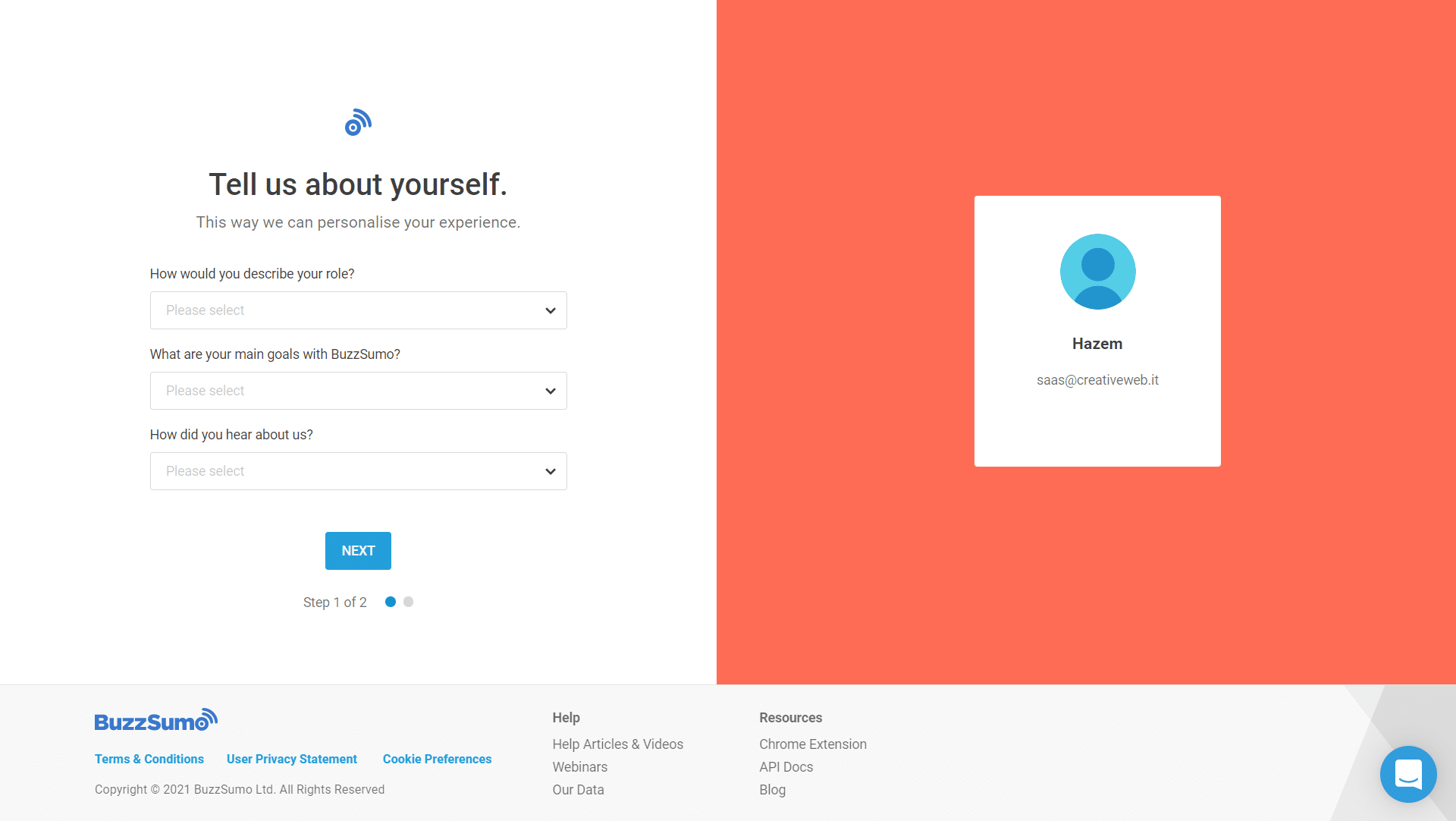The height and width of the screenshot is (821, 1456).
Task: Click the Terms & Conditions link
Action: [x=149, y=759]
